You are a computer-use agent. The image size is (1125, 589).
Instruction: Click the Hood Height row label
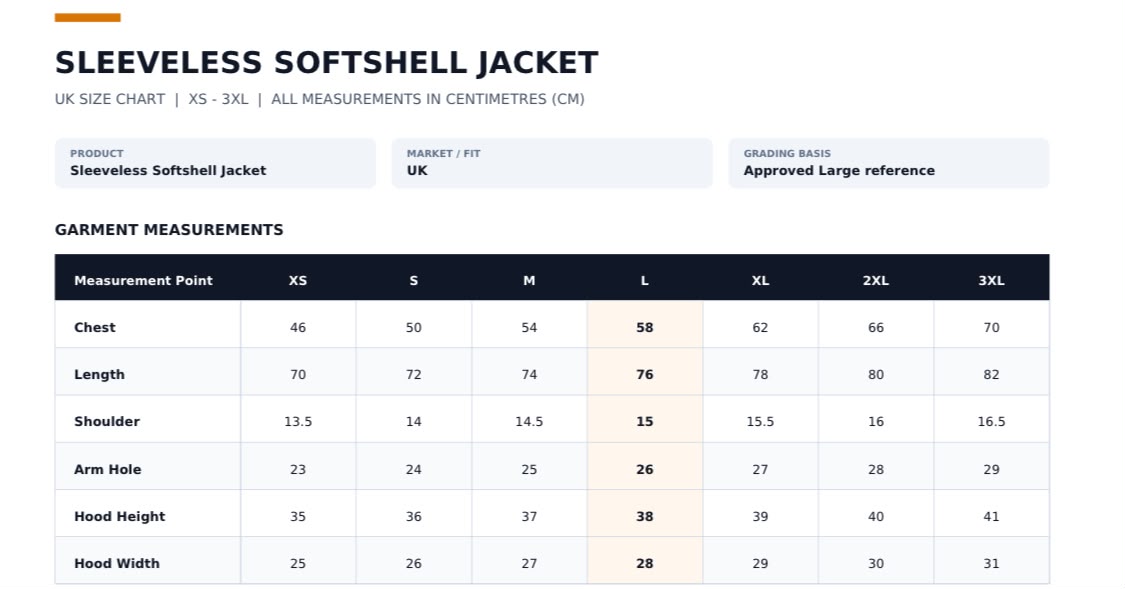click(x=120, y=517)
